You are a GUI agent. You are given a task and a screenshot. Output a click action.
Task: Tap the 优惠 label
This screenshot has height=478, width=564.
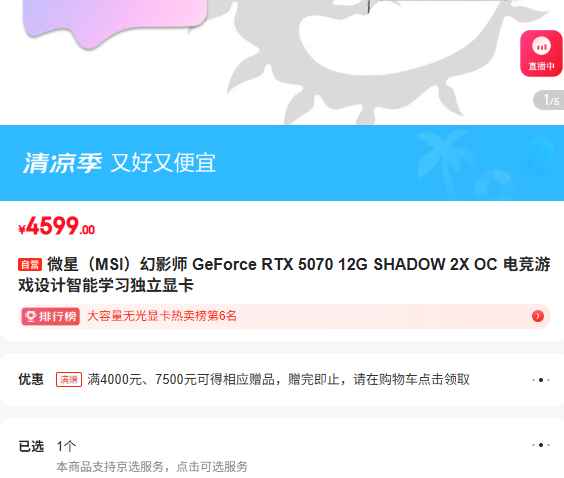tap(31, 379)
